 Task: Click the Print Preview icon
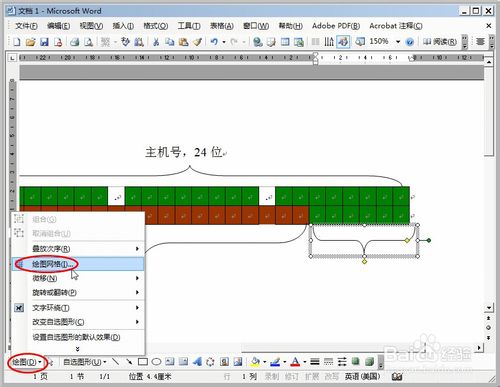pos(88,42)
